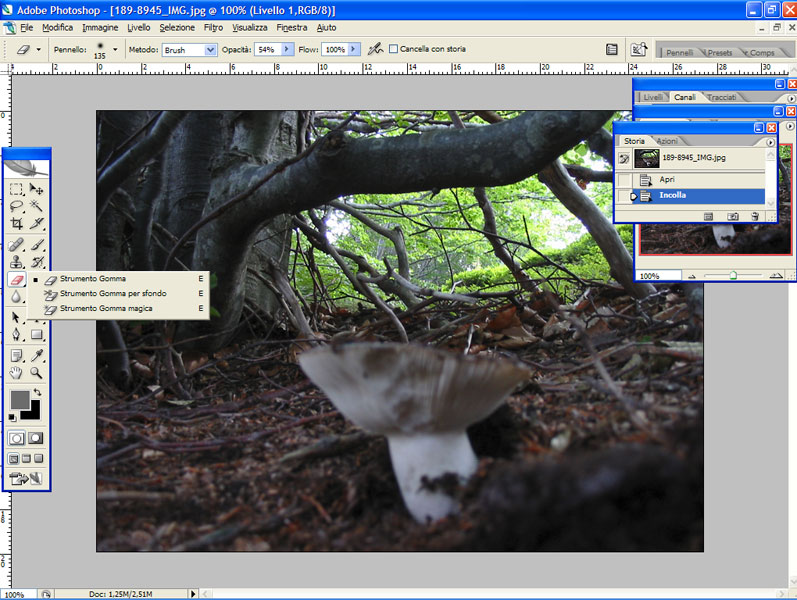Choose Strumento Gomma in the flyout menu
This screenshot has width=797, height=600.
click(118, 279)
